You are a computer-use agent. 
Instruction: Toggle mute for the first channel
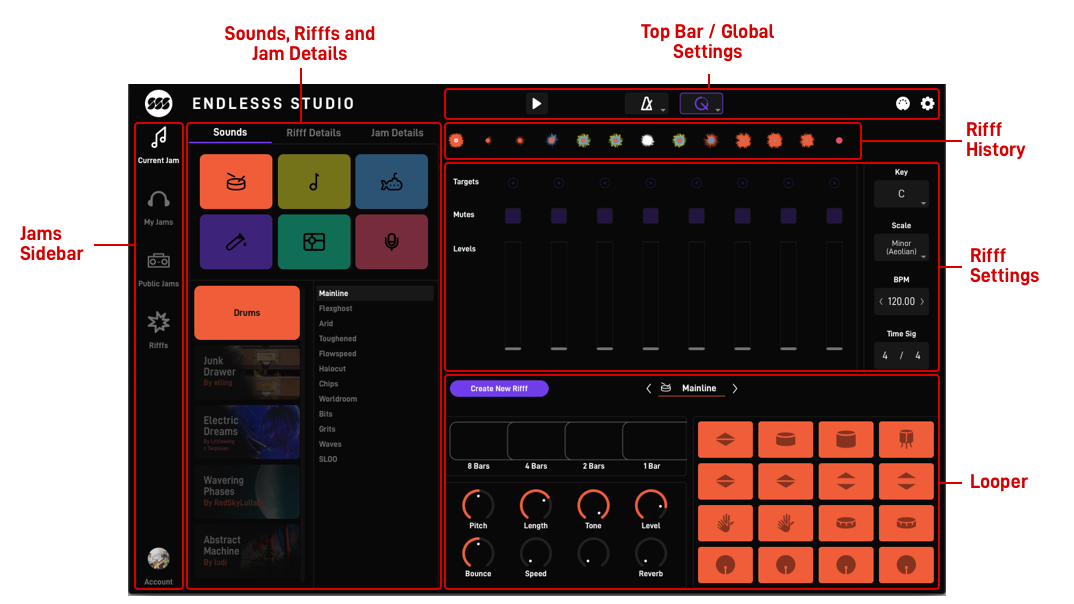click(x=513, y=216)
